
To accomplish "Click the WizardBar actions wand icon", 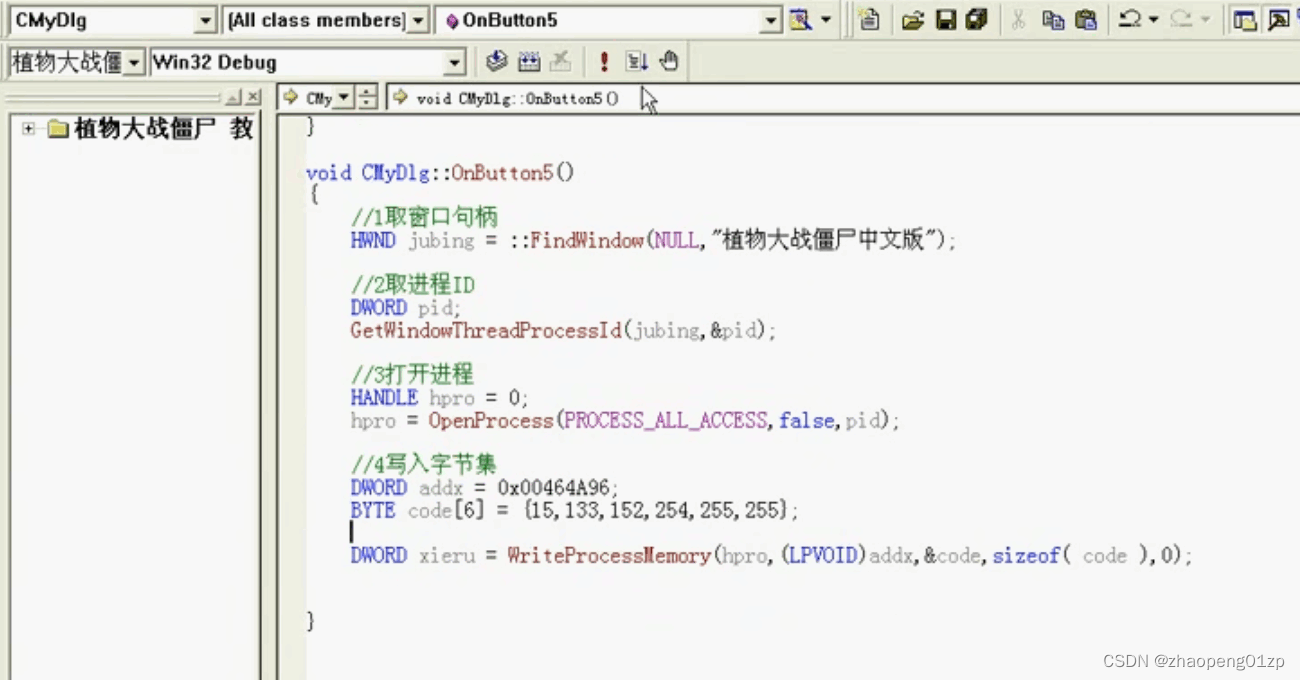I will click(801, 19).
